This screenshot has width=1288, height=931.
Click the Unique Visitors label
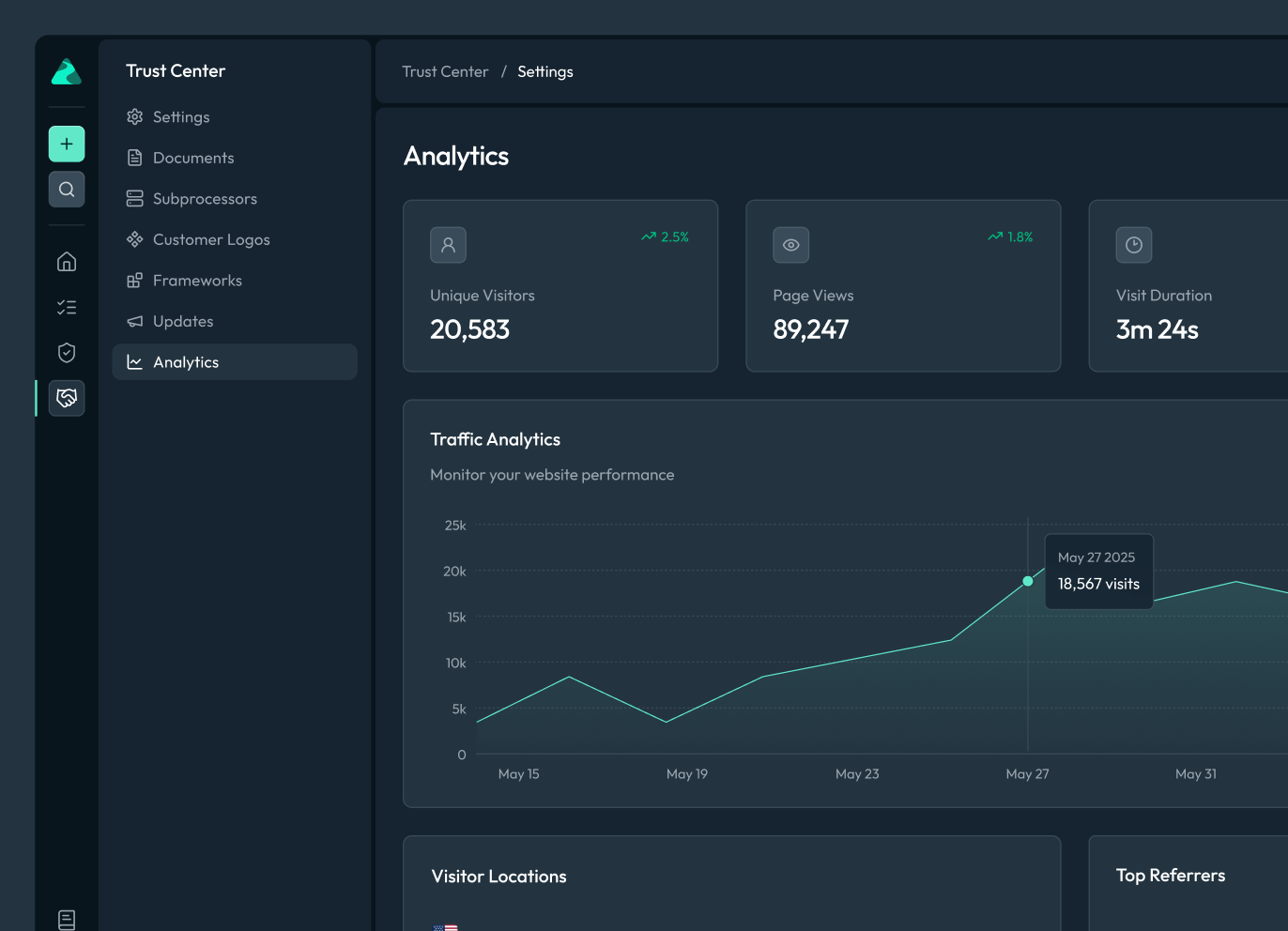pos(483,296)
